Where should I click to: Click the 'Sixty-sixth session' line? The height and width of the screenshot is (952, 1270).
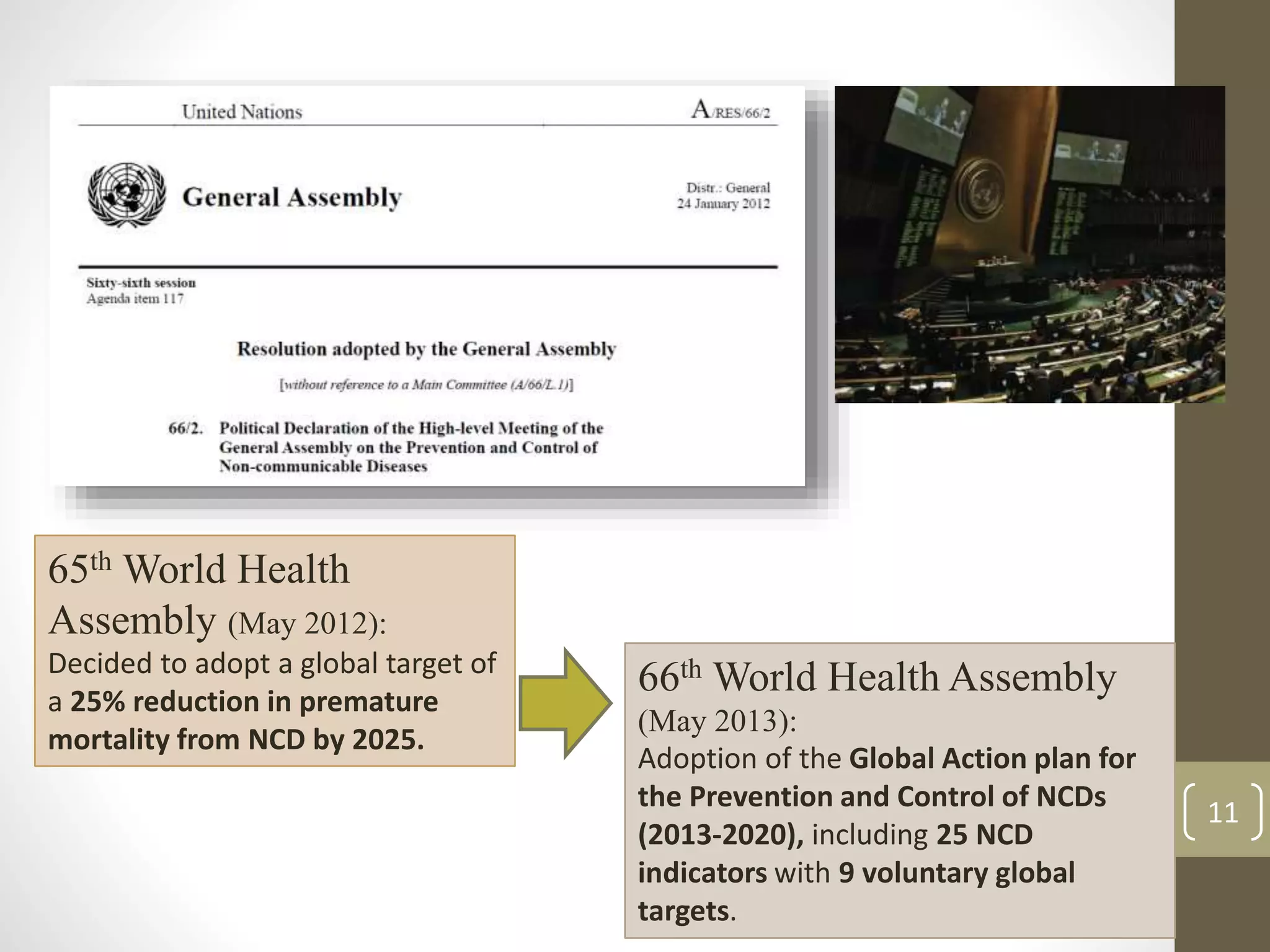click(141, 283)
